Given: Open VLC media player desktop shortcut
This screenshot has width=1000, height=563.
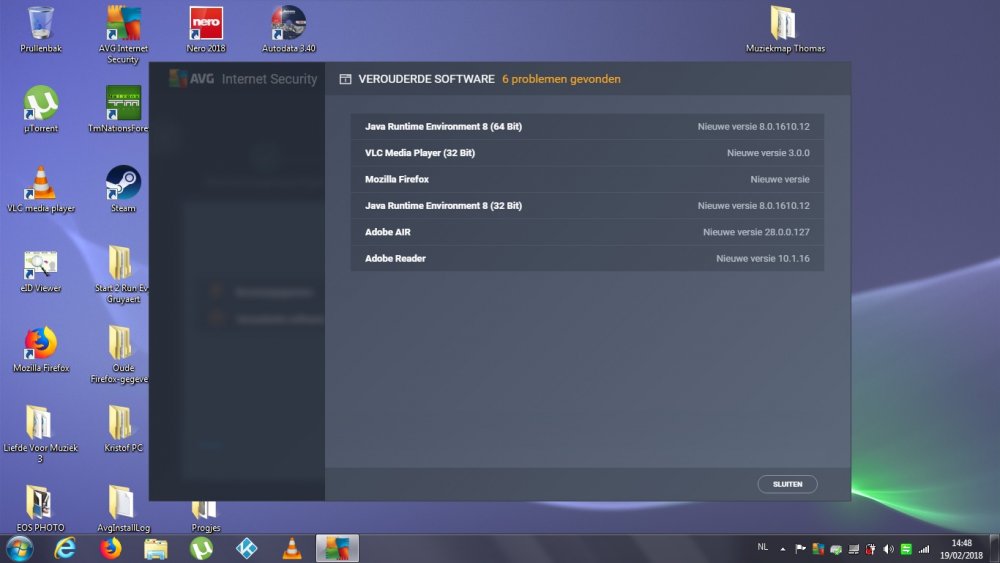Looking at the screenshot, I should pos(41,189).
